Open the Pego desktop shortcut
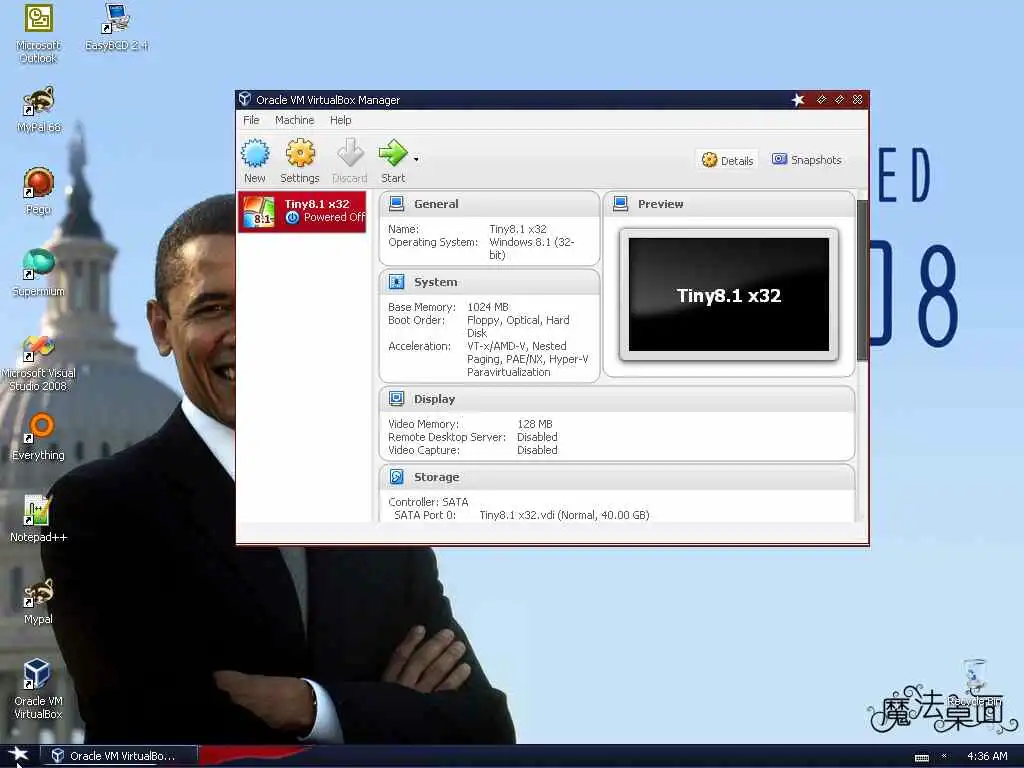Image resolution: width=1024 pixels, height=768 pixels. (39, 191)
